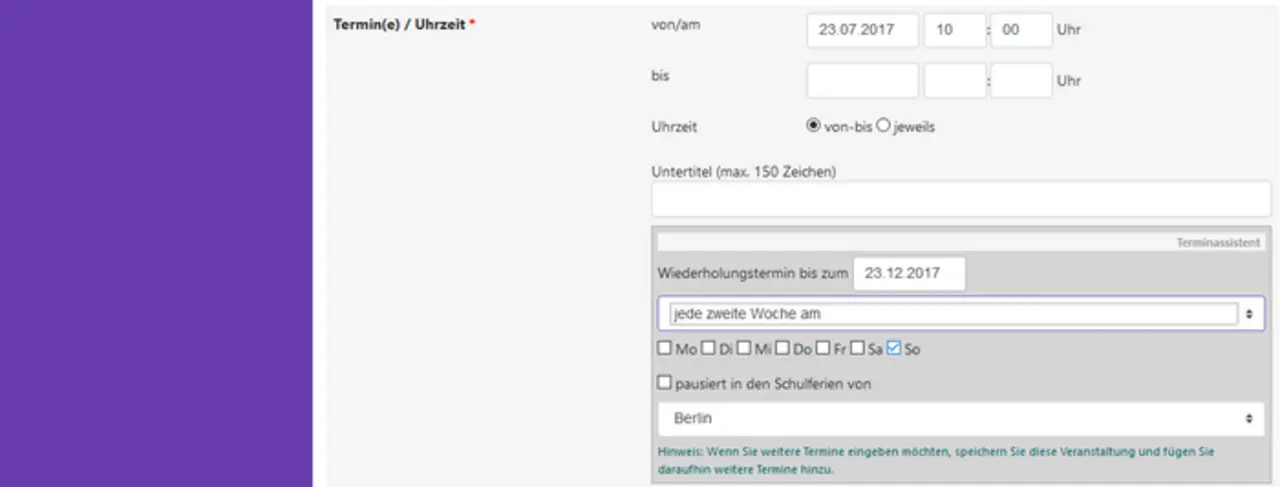Click the start date field showing 23.07.2017

click(x=862, y=30)
